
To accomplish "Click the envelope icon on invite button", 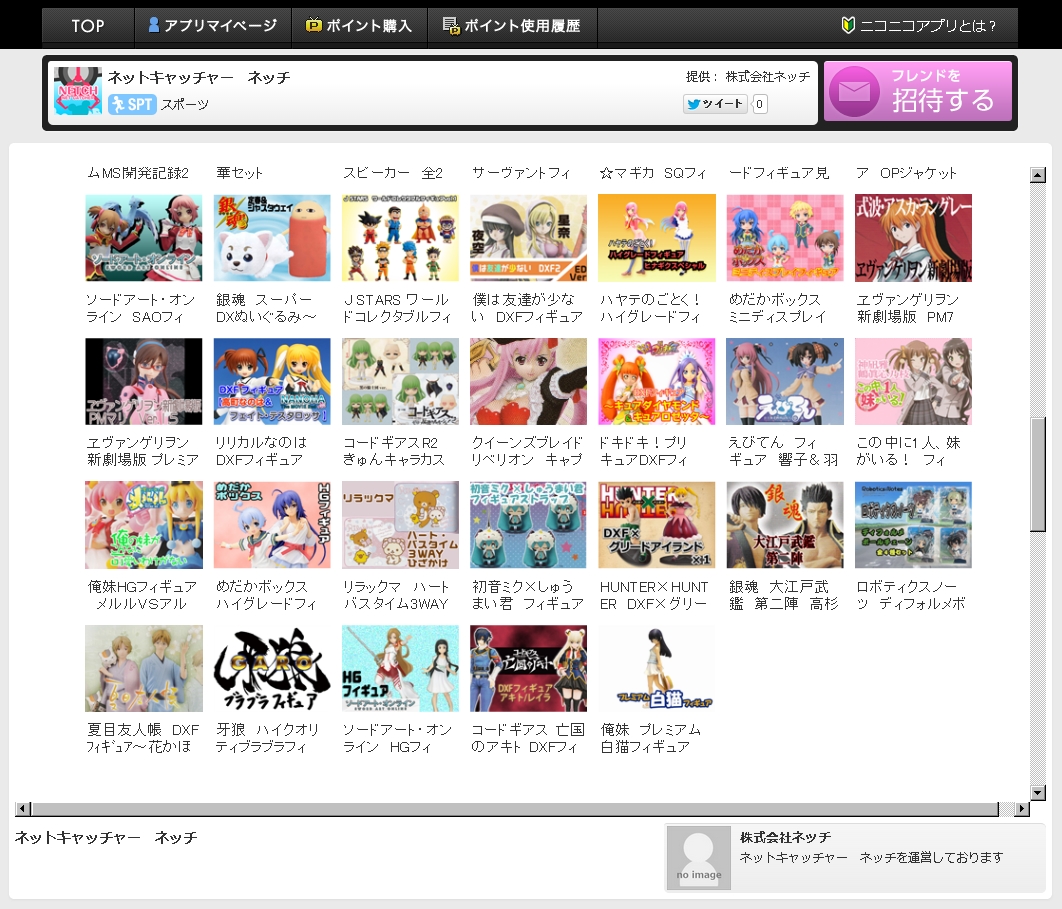I will pos(854,91).
